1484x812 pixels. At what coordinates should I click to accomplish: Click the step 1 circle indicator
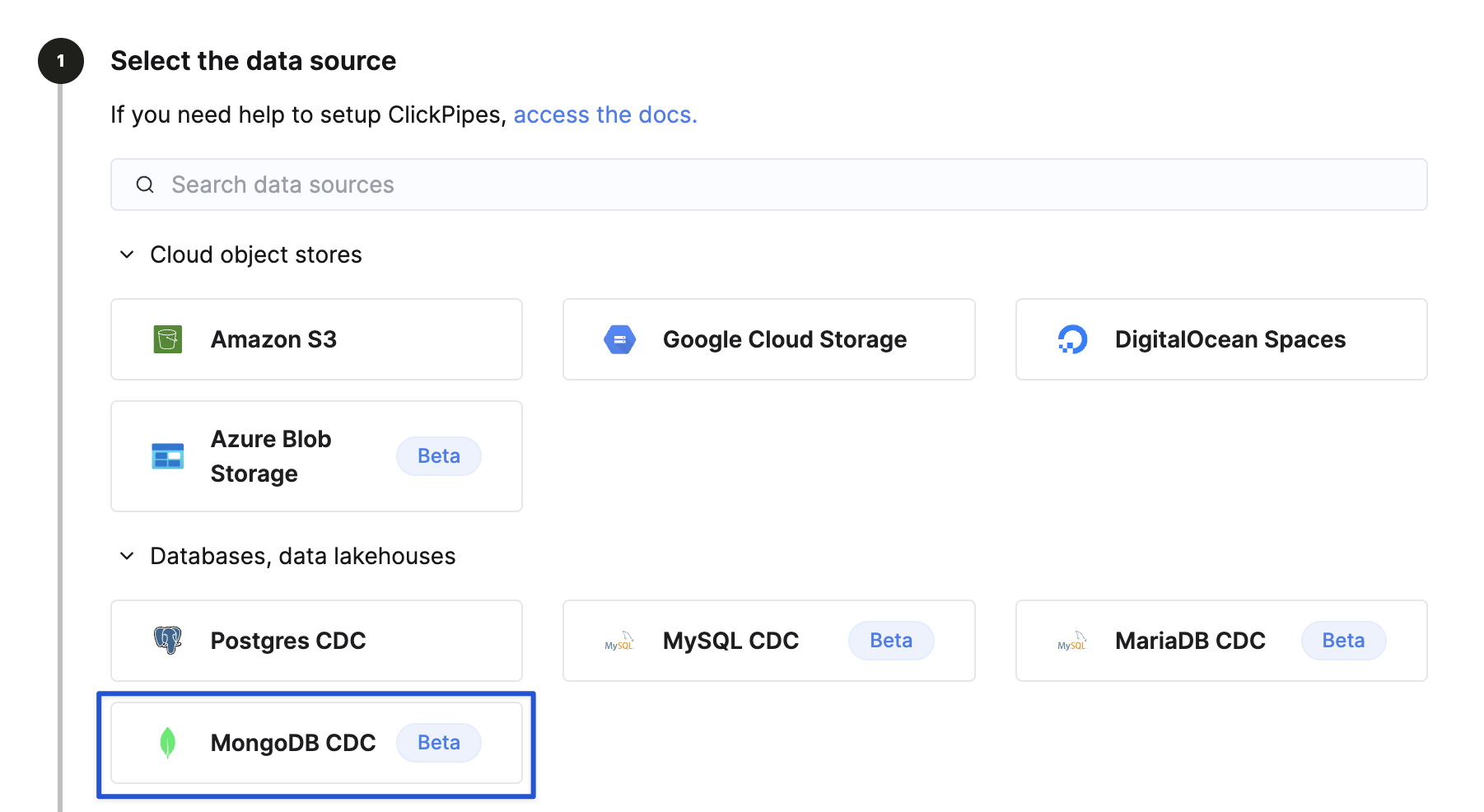61,61
